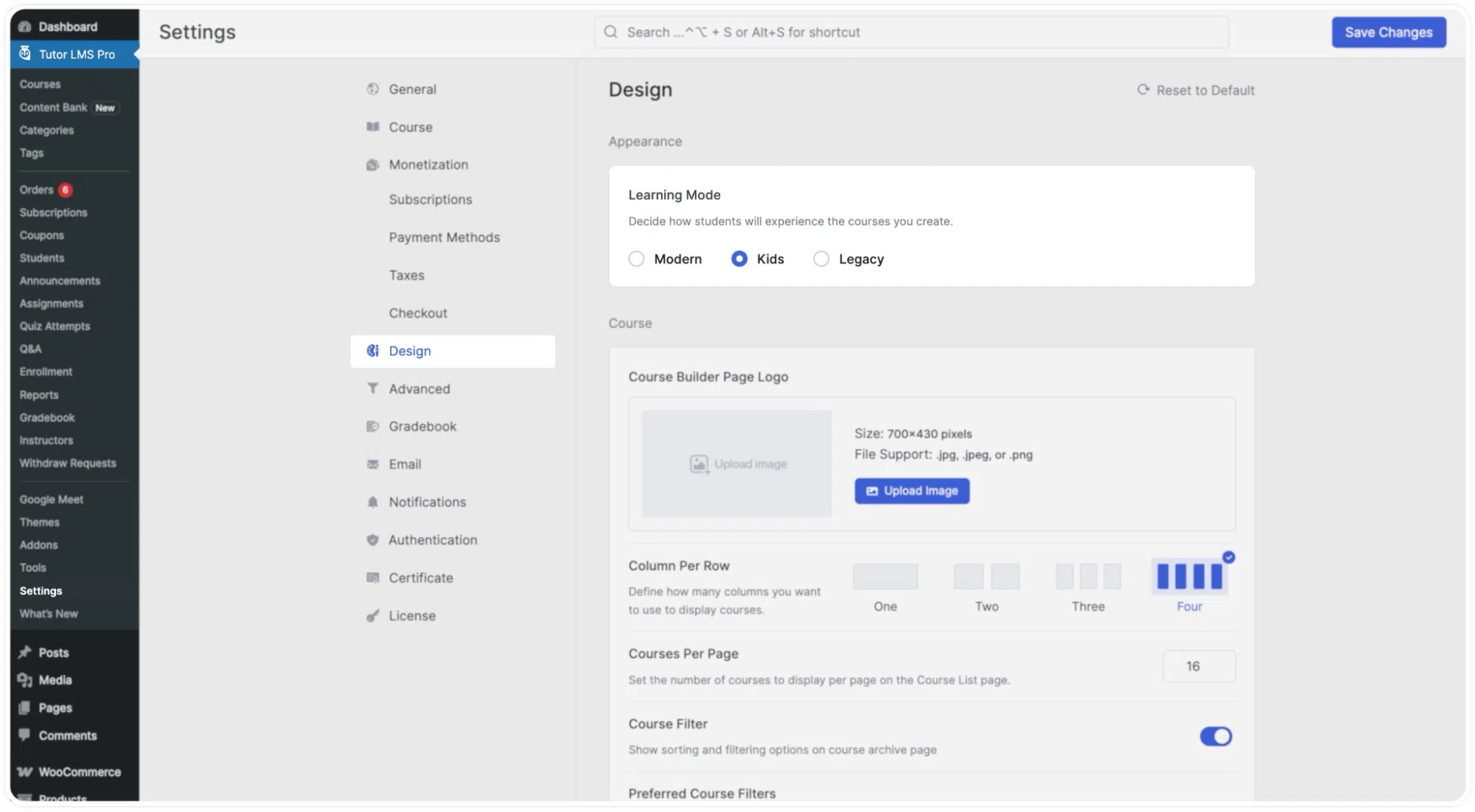
Task: Click the logo upload image placeholder
Action: point(736,464)
